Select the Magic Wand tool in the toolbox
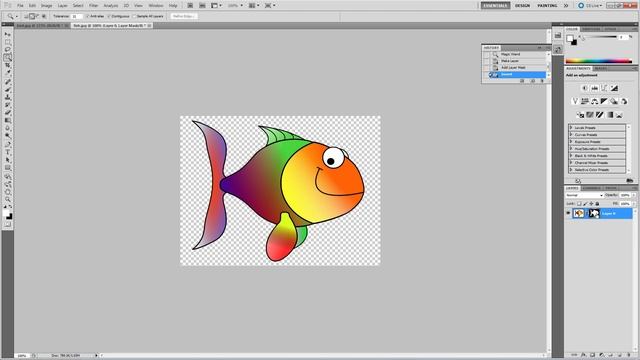640x360 pixels. pos(7,58)
